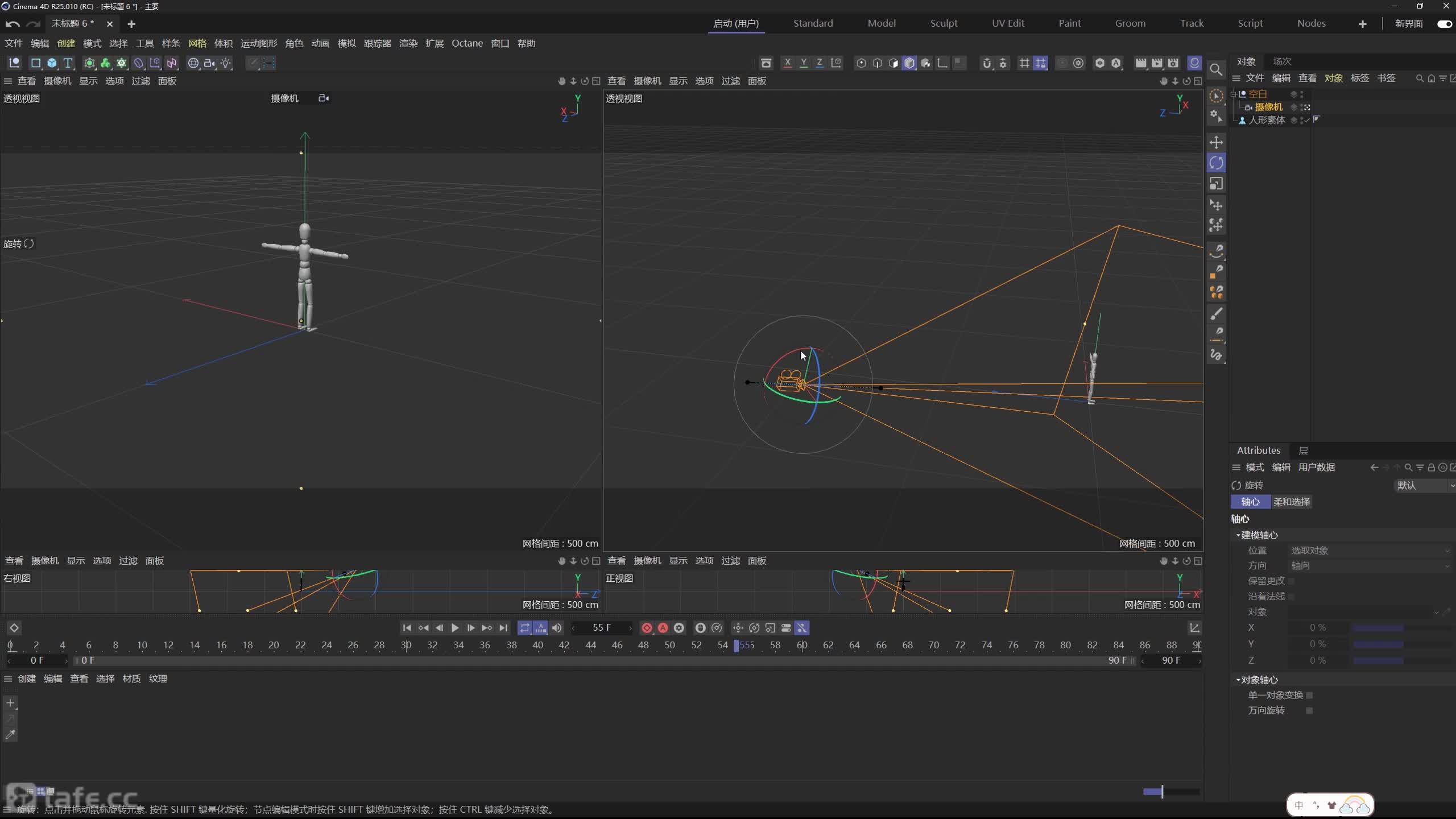The image size is (1456, 819).
Task: Click frame 40 on timeline ruler
Action: tap(537, 645)
